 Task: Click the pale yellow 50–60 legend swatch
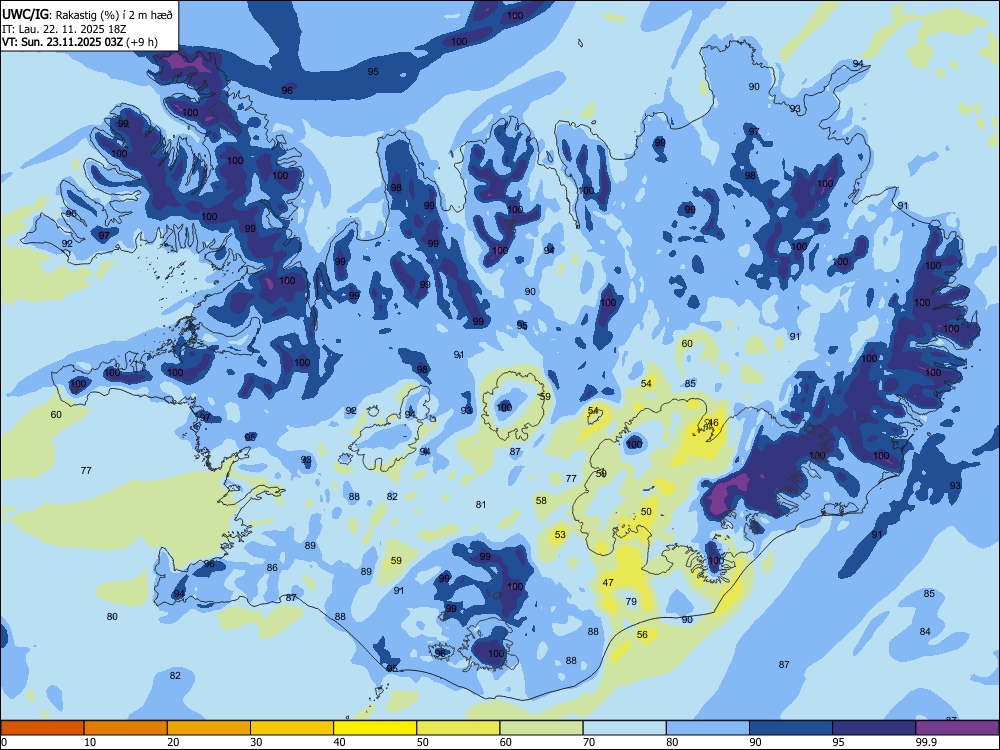[458, 728]
